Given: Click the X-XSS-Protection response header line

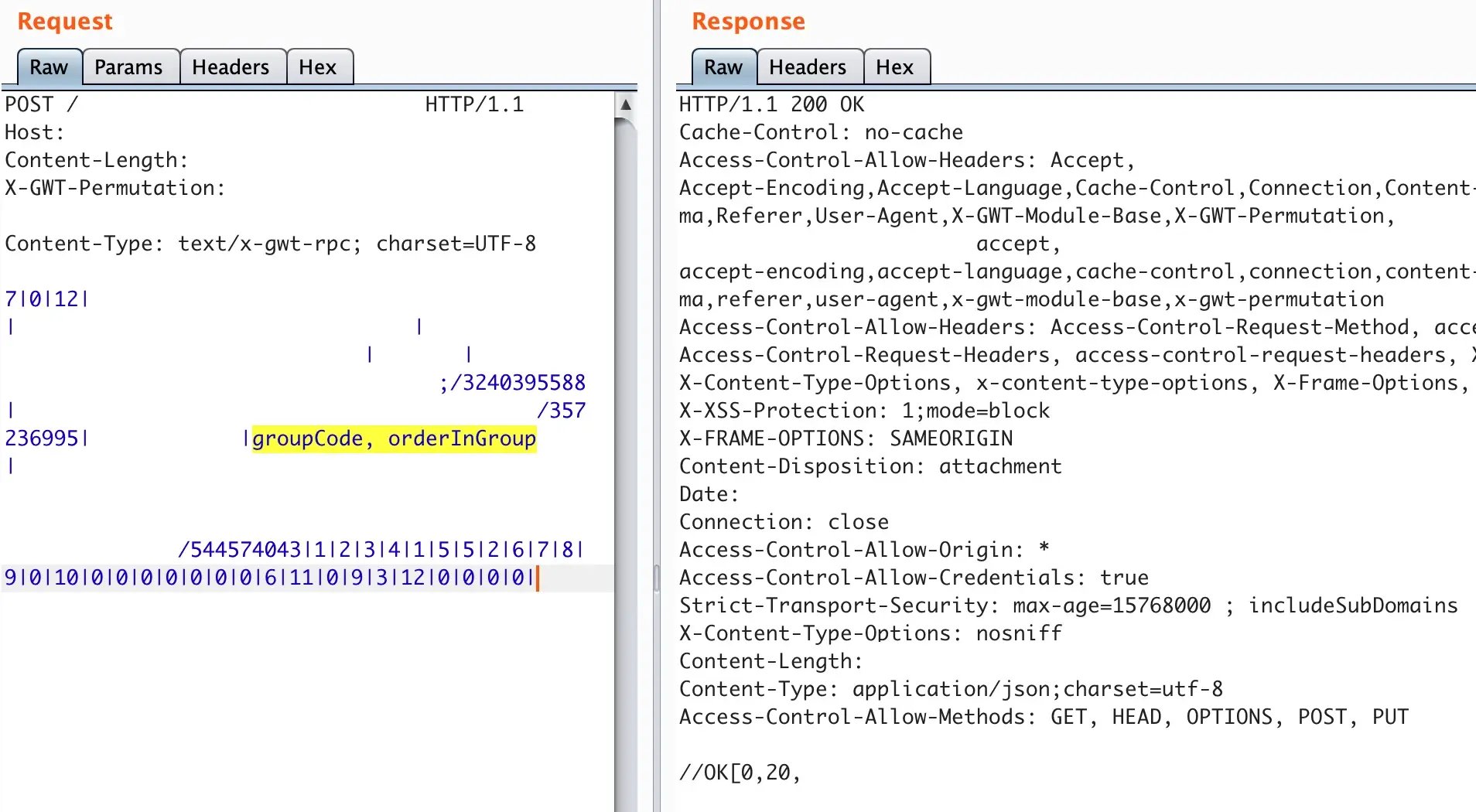Looking at the screenshot, I should (863, 411).
